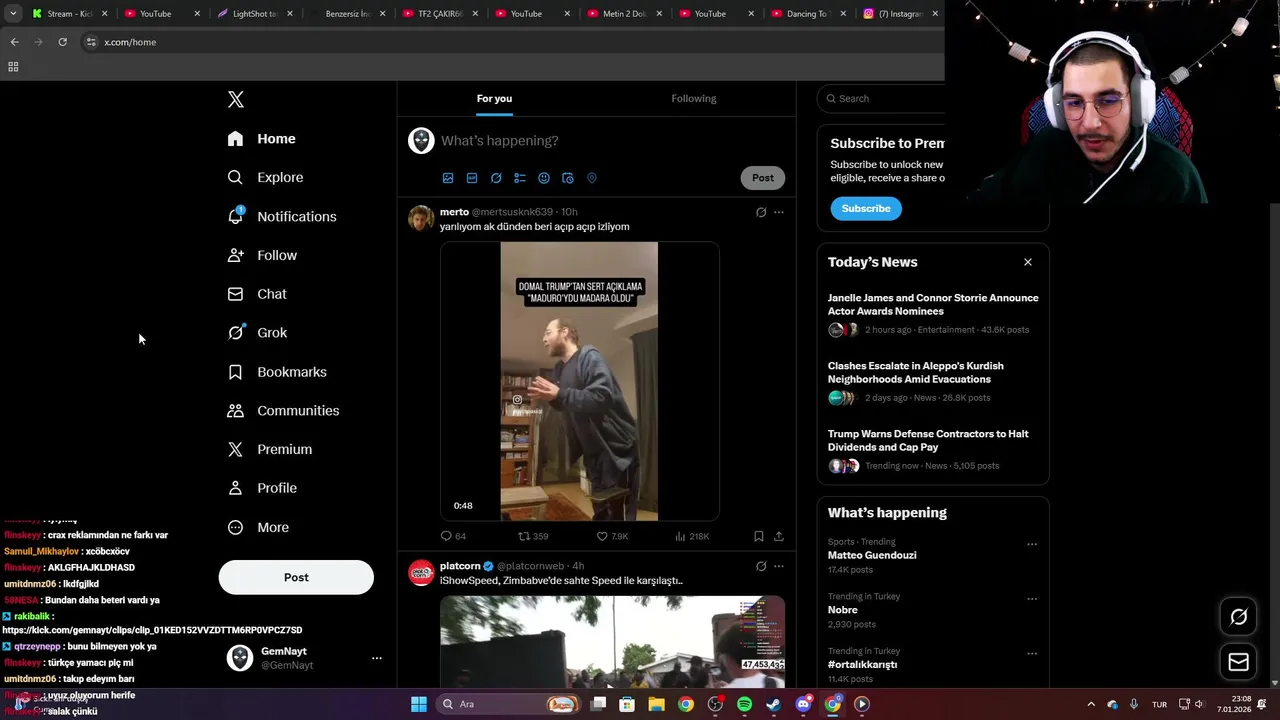This screenshot has width=1280, height=720.
Task: Open the floating messages envelope button
Action: tap(1238, 662)
